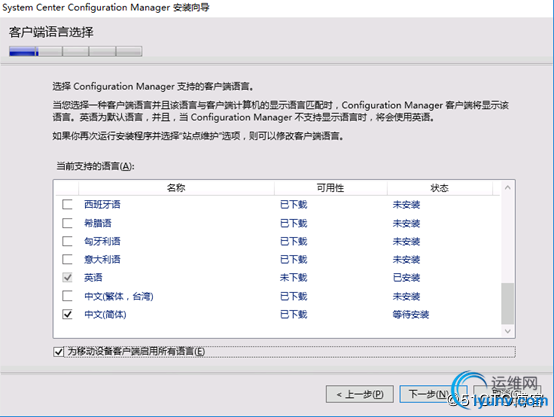Go back with the 上一步(P) button
The height and width of the screenshot is (417, 554).
(x=360, y=394)
